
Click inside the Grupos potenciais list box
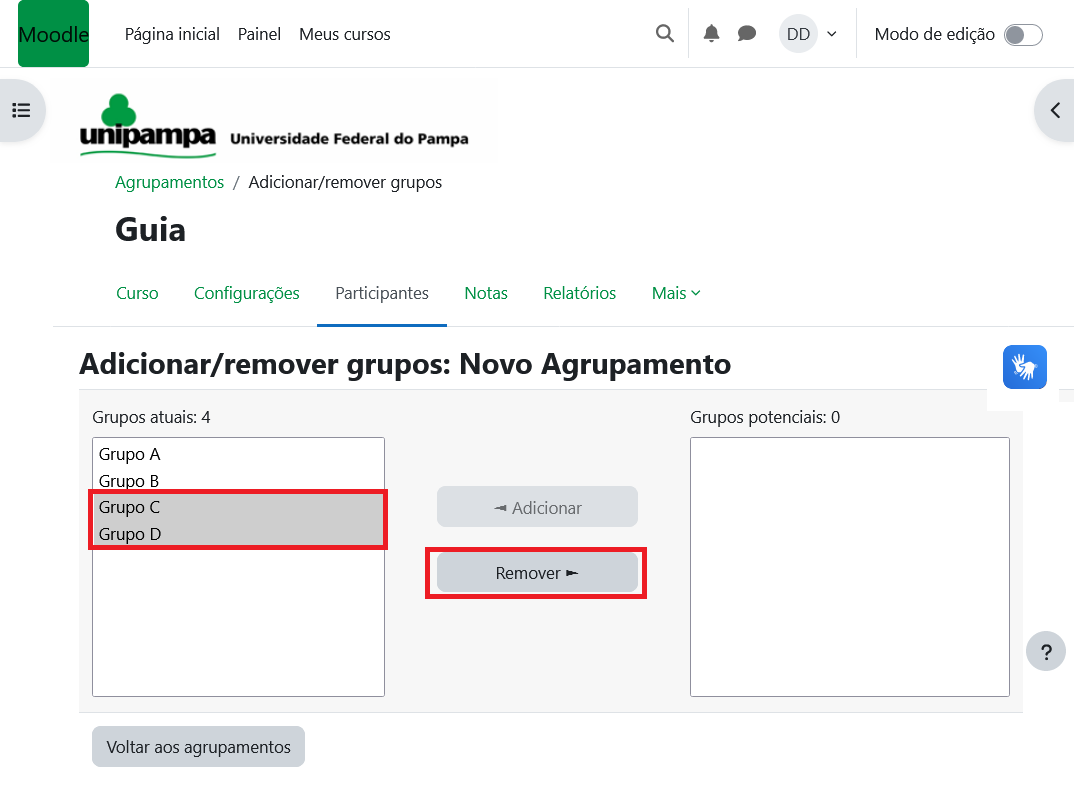pyautogui.click(x=849, y=566)
